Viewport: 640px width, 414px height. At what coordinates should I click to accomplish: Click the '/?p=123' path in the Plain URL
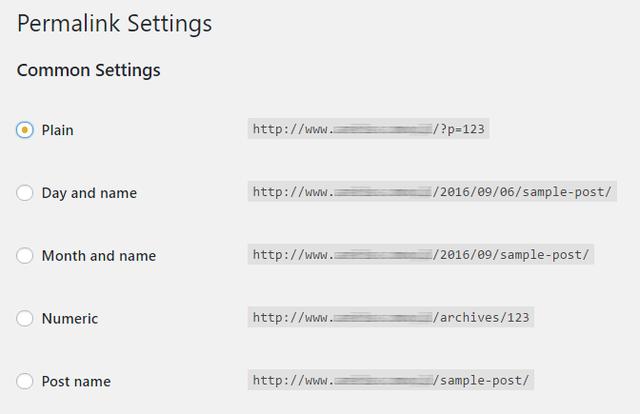click(x=460, y=129)
